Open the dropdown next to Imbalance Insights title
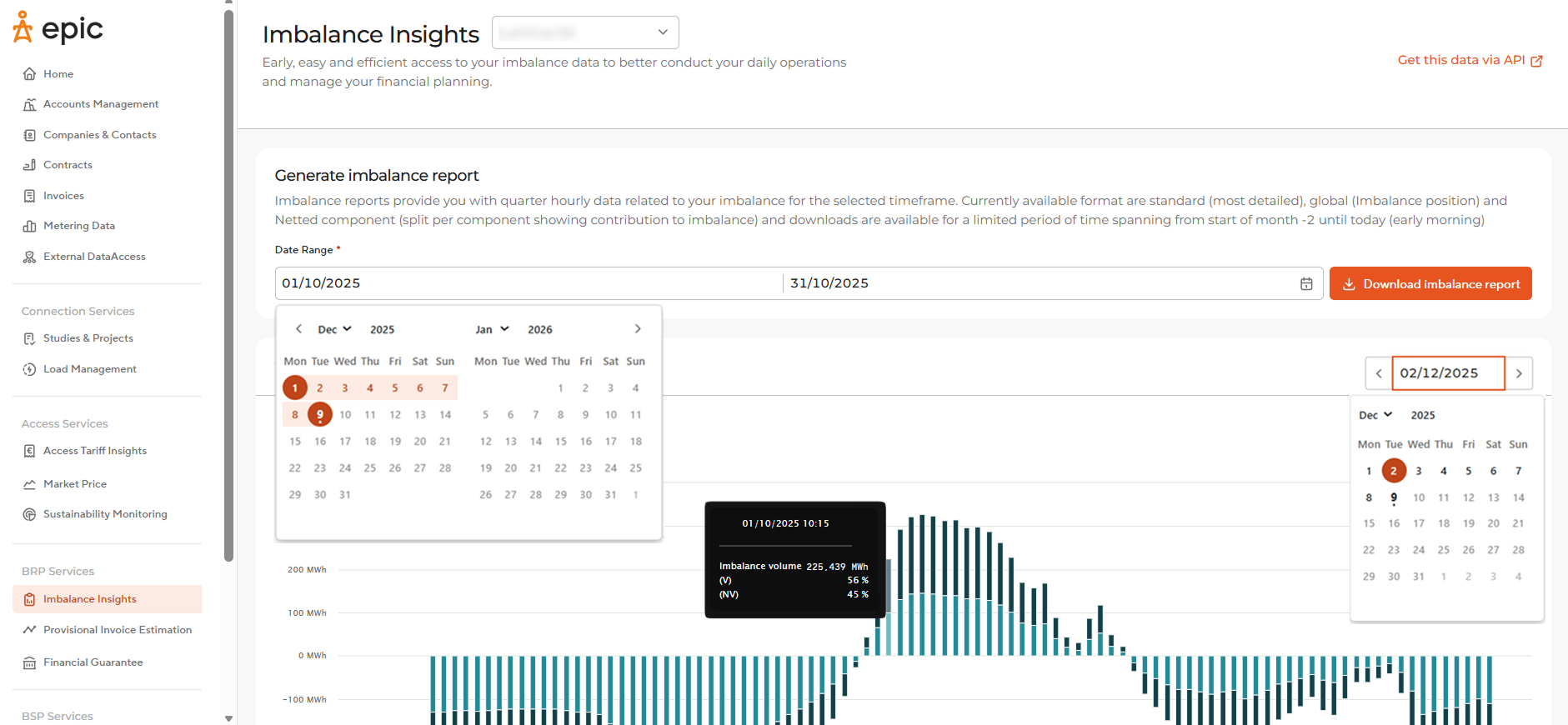Screen dimensions: 1568x725 (585, 32)
